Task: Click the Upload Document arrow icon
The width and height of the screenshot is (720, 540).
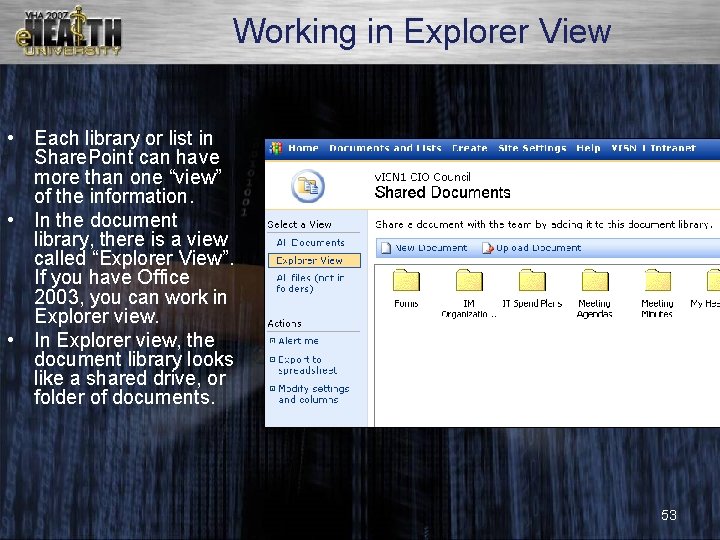Action: click(487, 248)
